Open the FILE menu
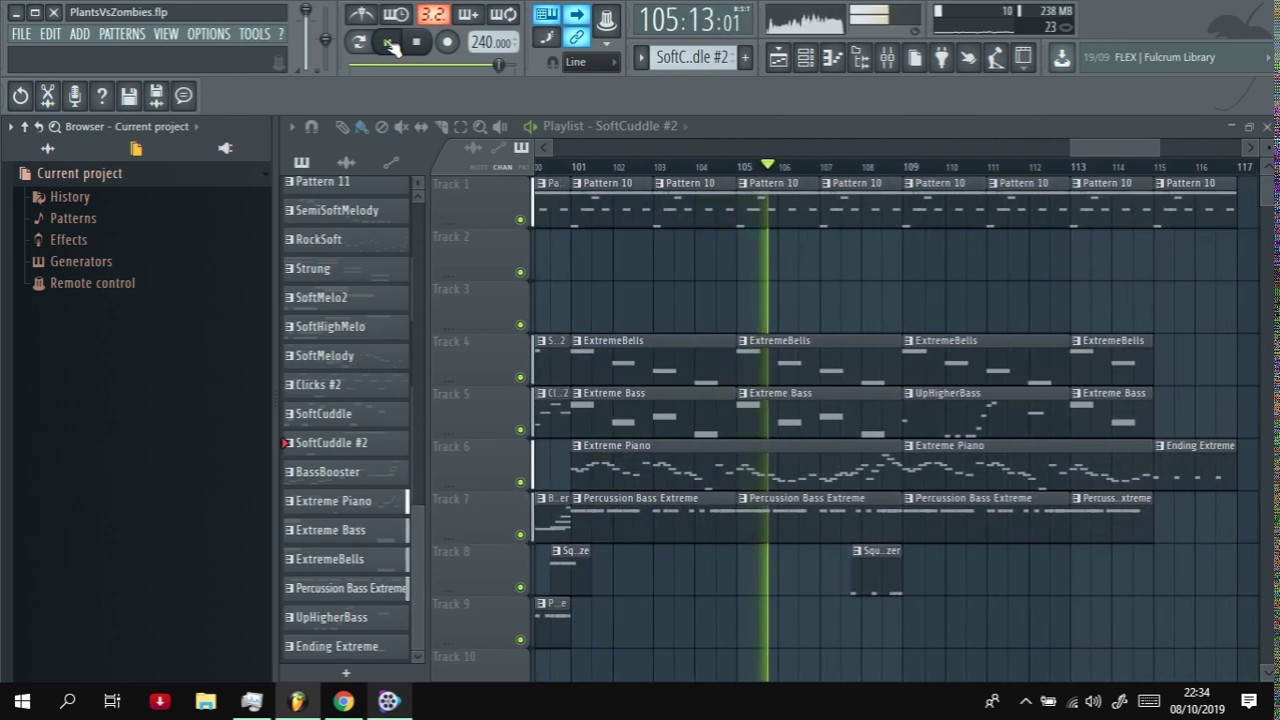Image resolution: width=1280 pixels, height=720 pixels. click(x=21, y=34)
